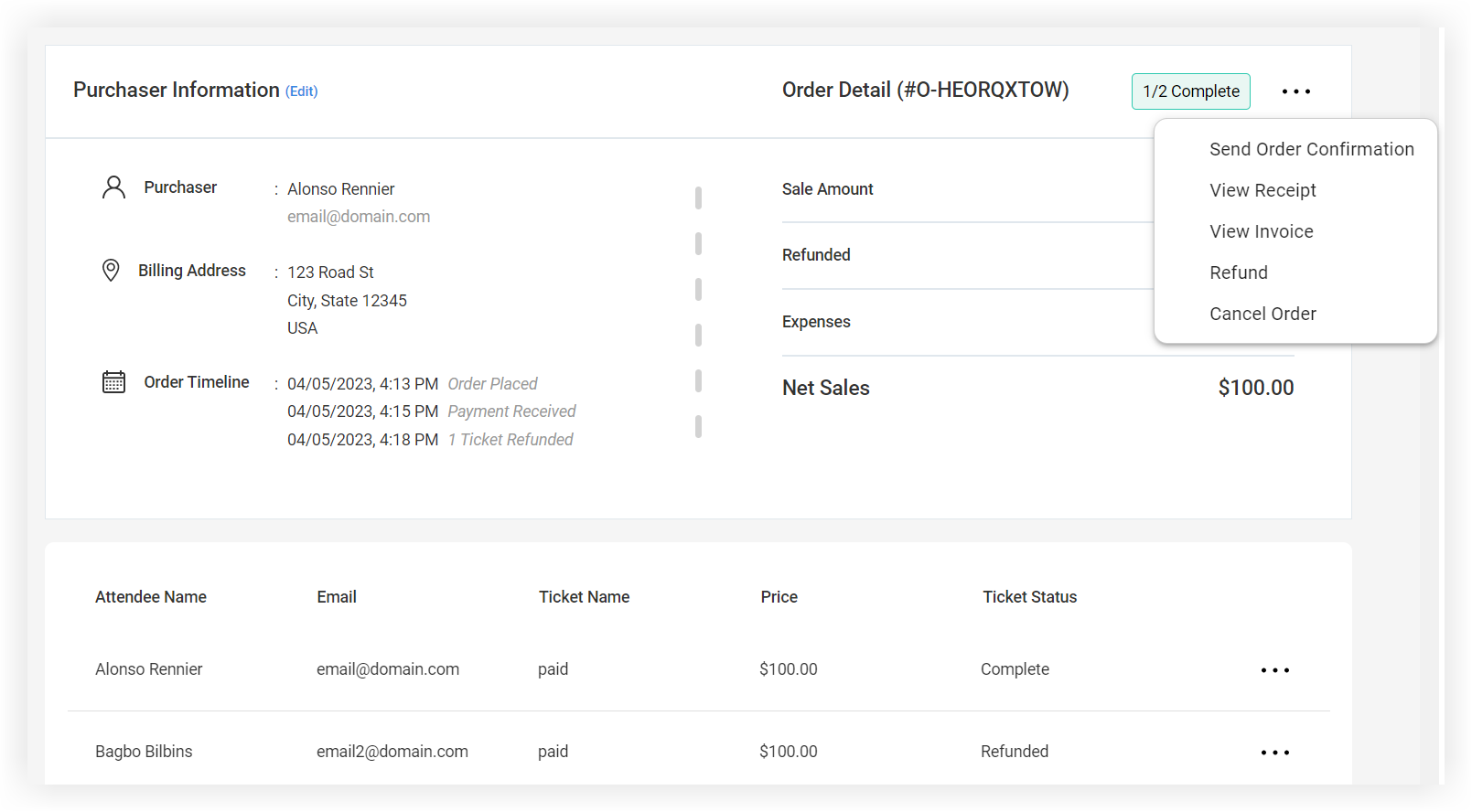Choose View Invoice from the menu
The height and width of the screenshot is (812, 1472).
click(1261, 231)
